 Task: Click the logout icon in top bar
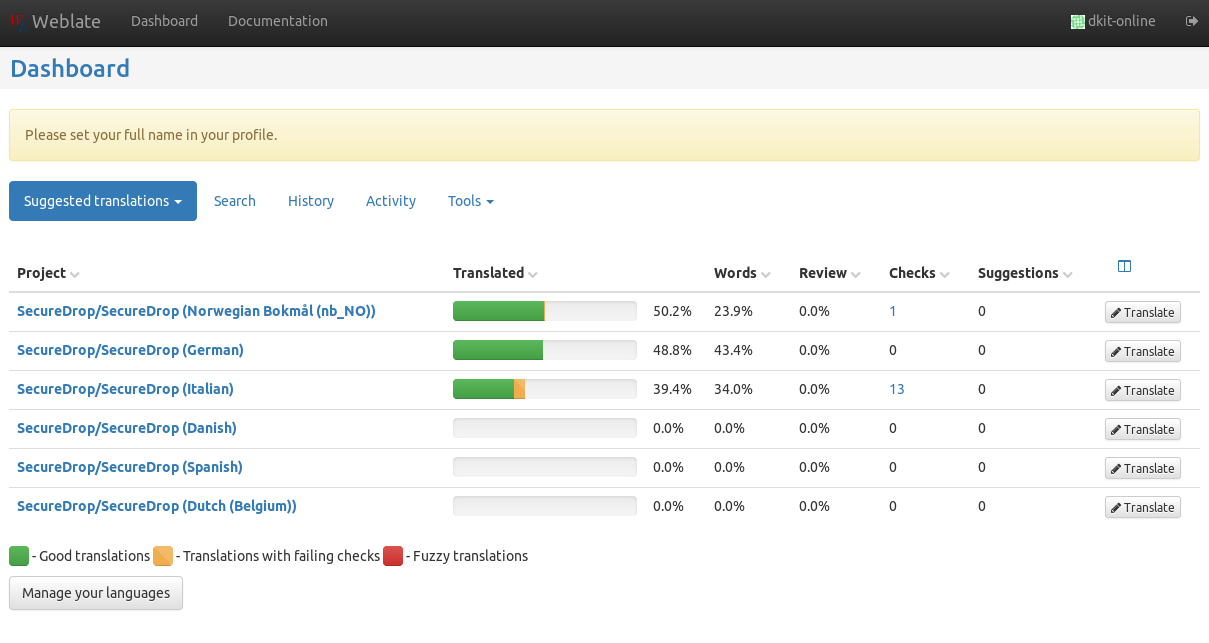click(1191, 21)
